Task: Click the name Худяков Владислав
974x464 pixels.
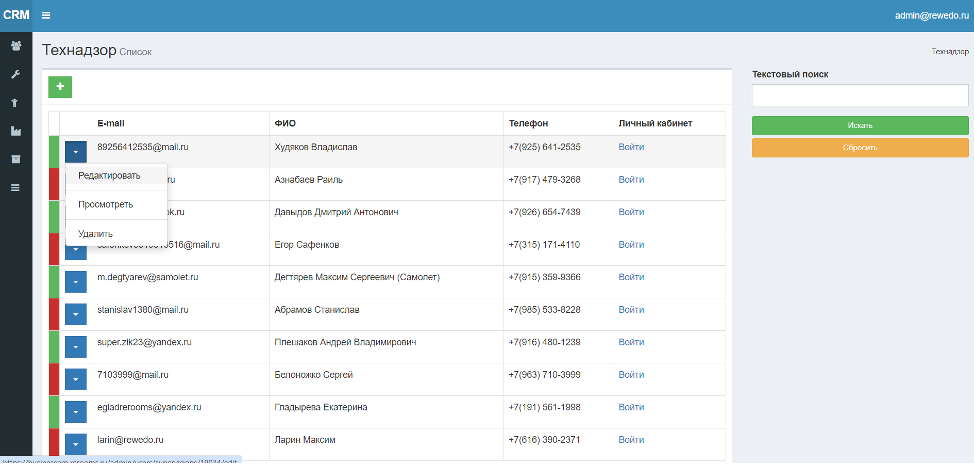Action: 316,147
